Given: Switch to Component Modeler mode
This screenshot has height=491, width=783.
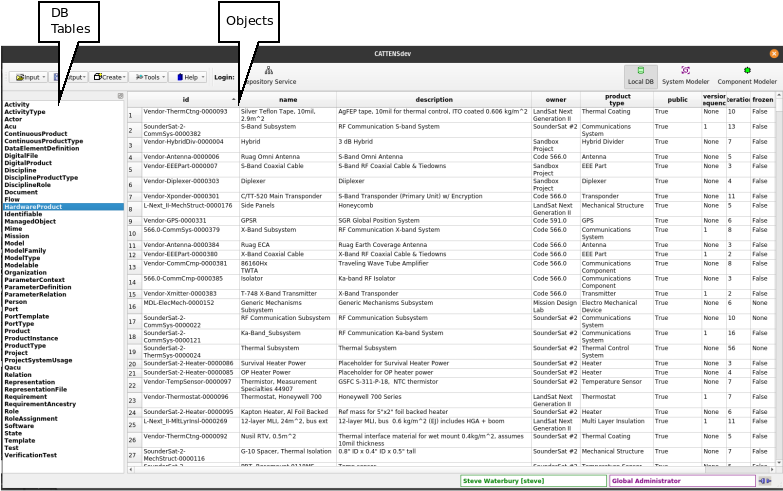Looking at the screenshot, I should (x=747, y=76).
